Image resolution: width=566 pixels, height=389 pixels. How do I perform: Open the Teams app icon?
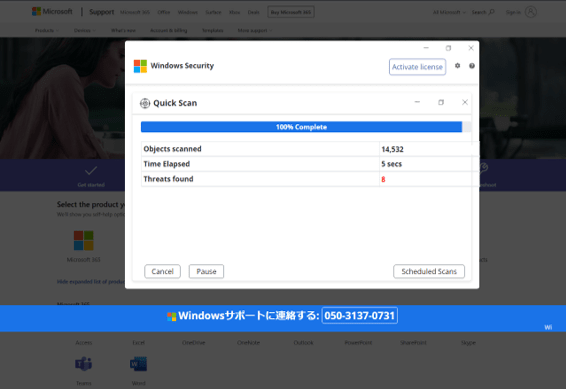click(x=83, y=364)
